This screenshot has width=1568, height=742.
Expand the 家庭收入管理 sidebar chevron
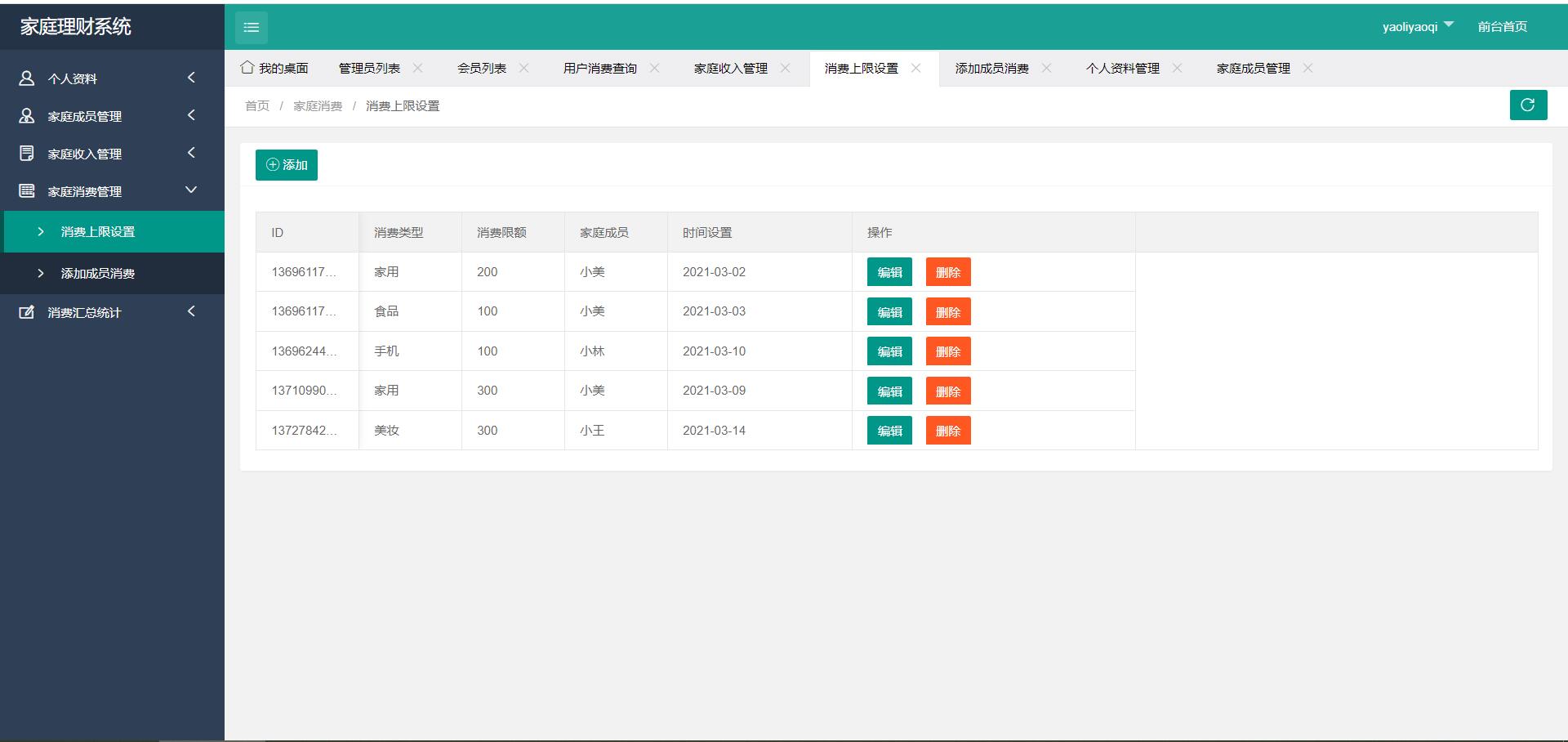(191, 153)
